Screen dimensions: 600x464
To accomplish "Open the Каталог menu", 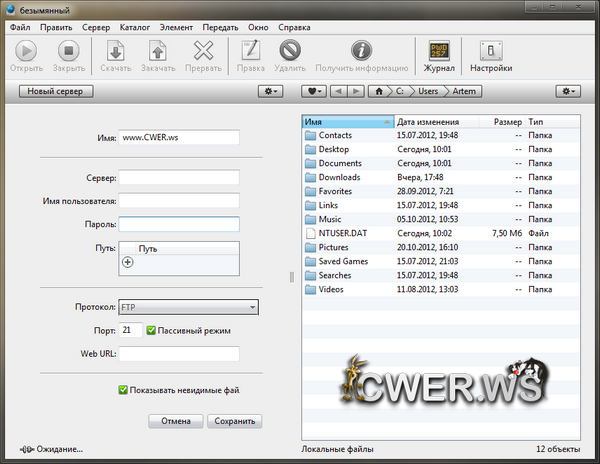I will click(x=133, y=27).
